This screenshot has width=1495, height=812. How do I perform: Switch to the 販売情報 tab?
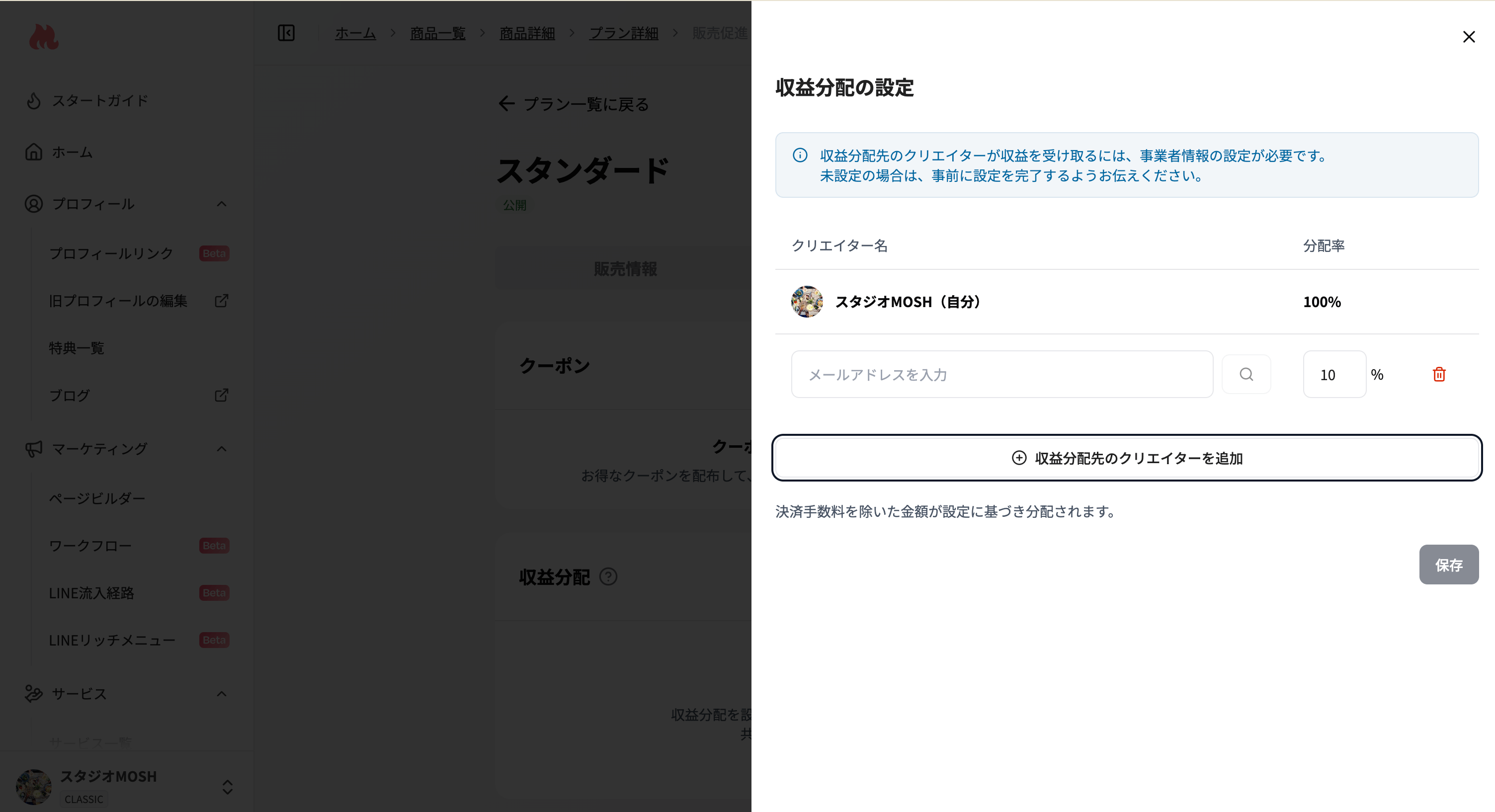[625, 269]
